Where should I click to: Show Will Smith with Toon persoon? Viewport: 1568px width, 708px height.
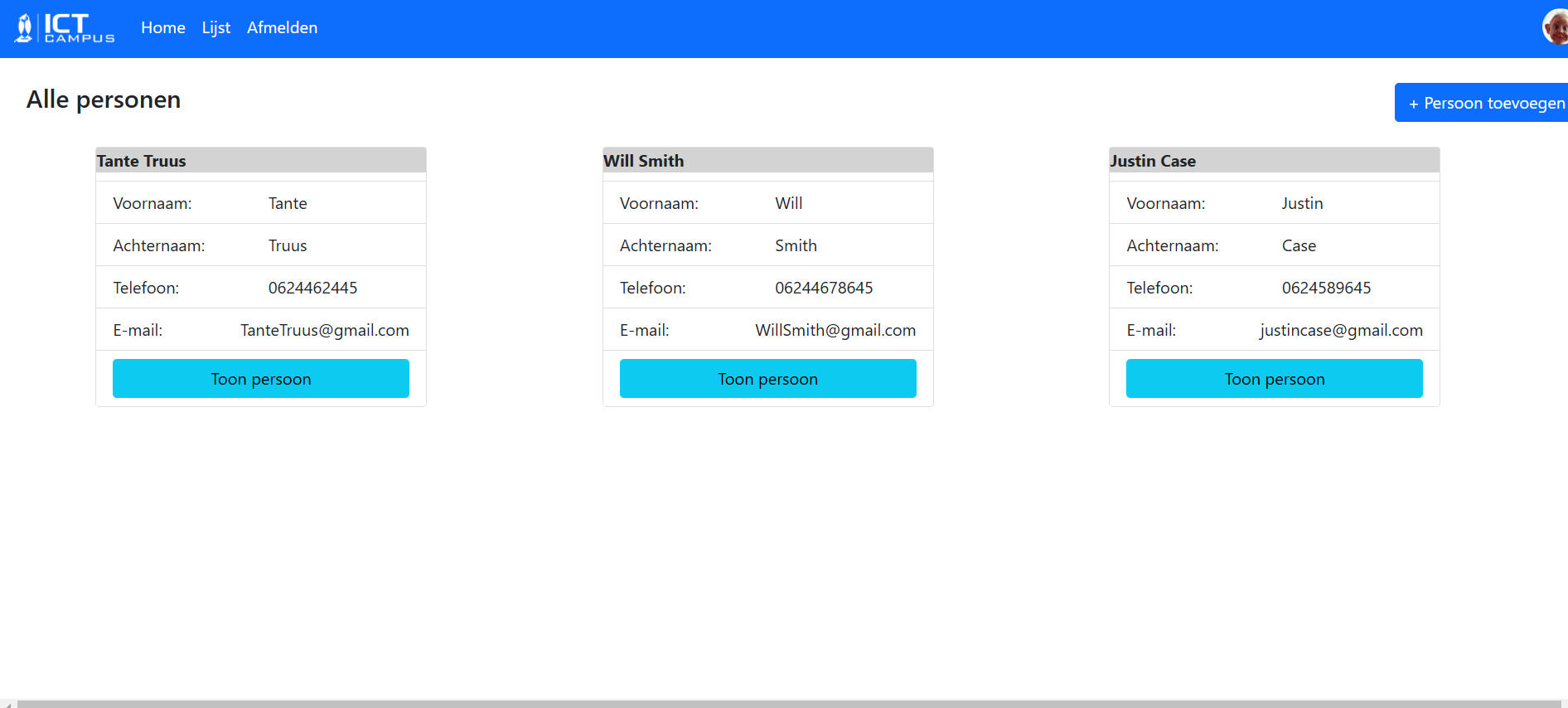(767, 379)
